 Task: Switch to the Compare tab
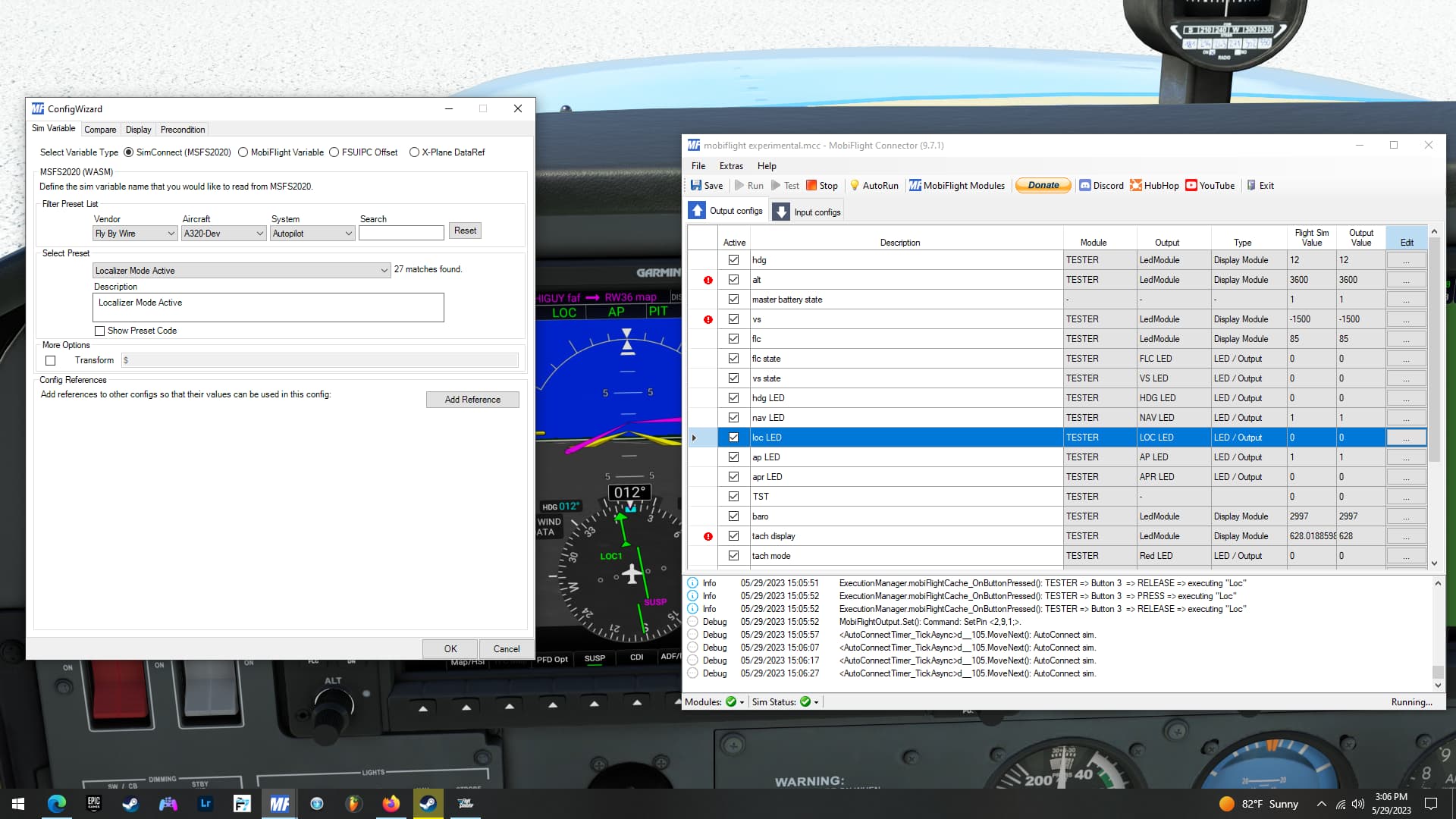100,130
